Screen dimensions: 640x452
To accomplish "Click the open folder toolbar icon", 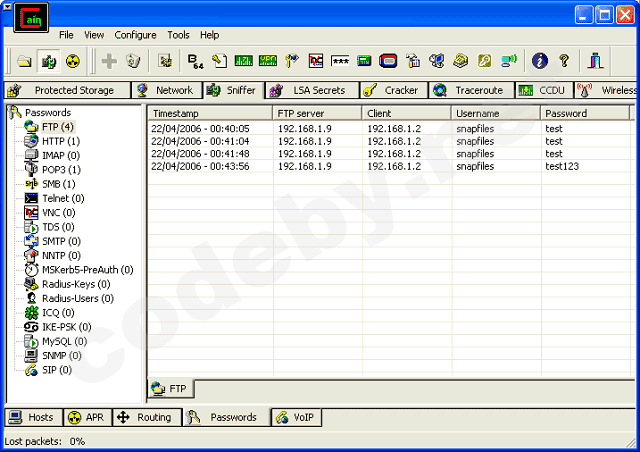I will click(x=25, y=61).
